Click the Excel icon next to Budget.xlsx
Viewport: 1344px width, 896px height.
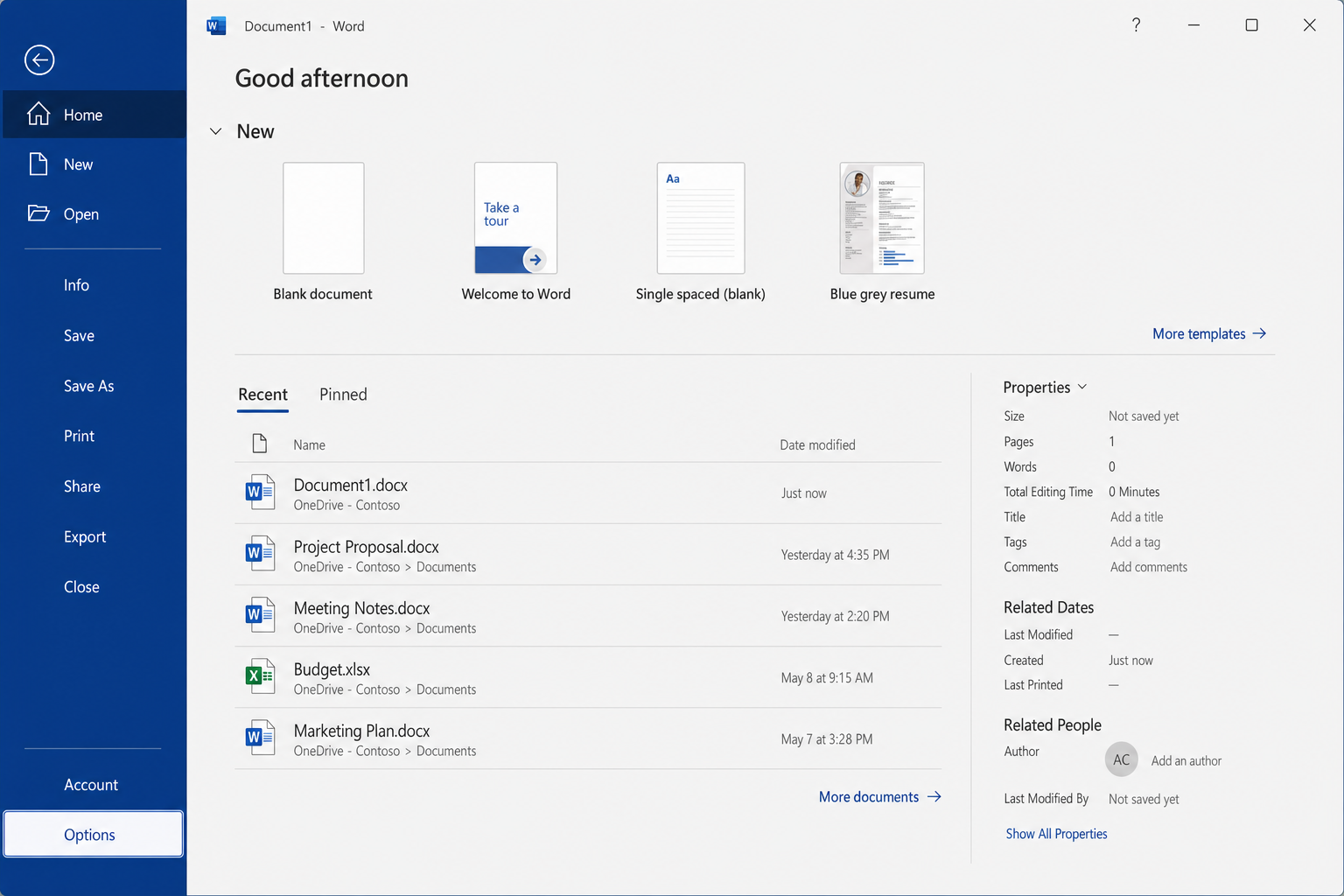(260, 676)
